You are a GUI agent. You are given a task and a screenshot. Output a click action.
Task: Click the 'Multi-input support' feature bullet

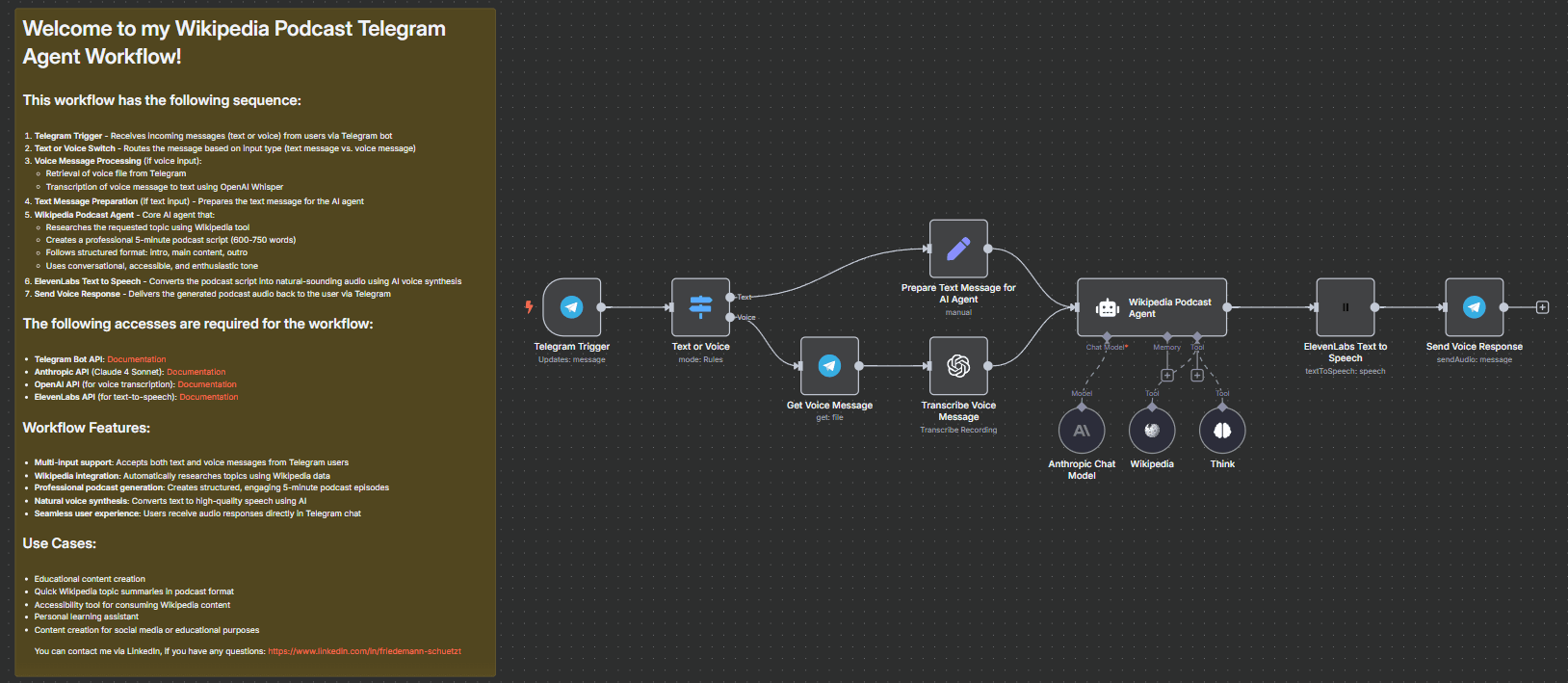pyautogui.click(x=192, y=462)
